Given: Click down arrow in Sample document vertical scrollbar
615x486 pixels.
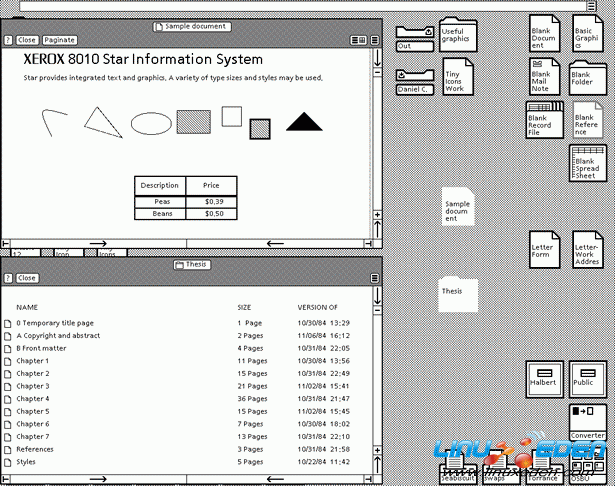Looking at the screenshot, I should pyautogui.click(x=377, y=58).
